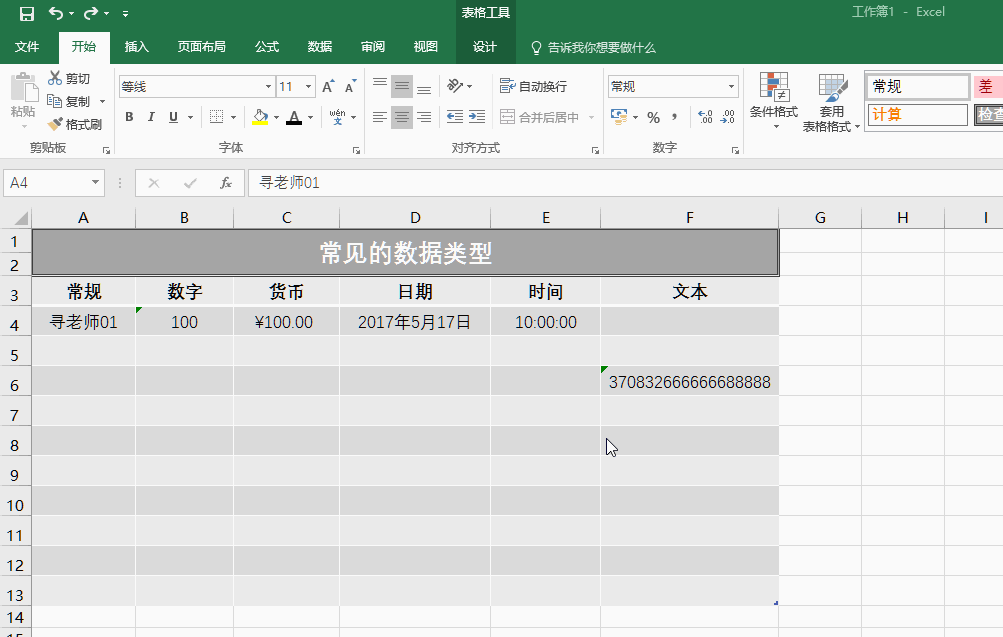Screen dimensions: 1003x637
Task: Decrease indent level
Action: [455, 117]
